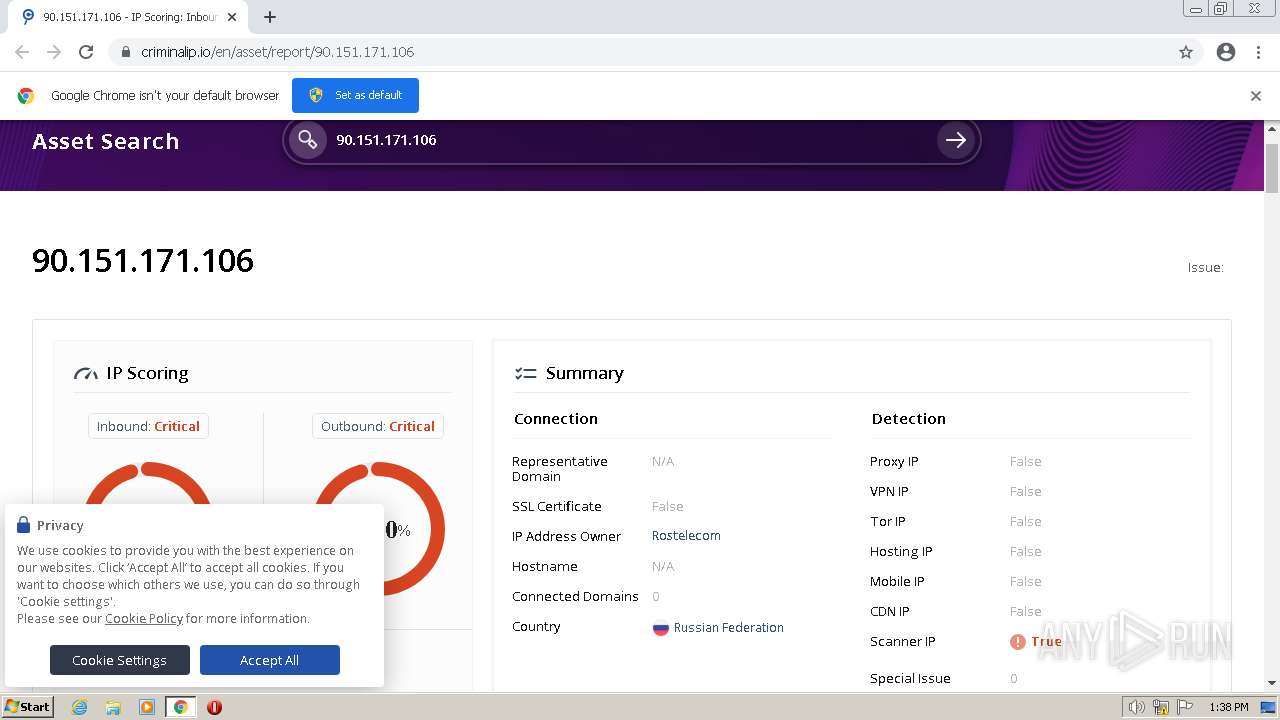Open the Windows Start menu
This screenshot has width=1280, height=720.
click(x=28, y=707)
